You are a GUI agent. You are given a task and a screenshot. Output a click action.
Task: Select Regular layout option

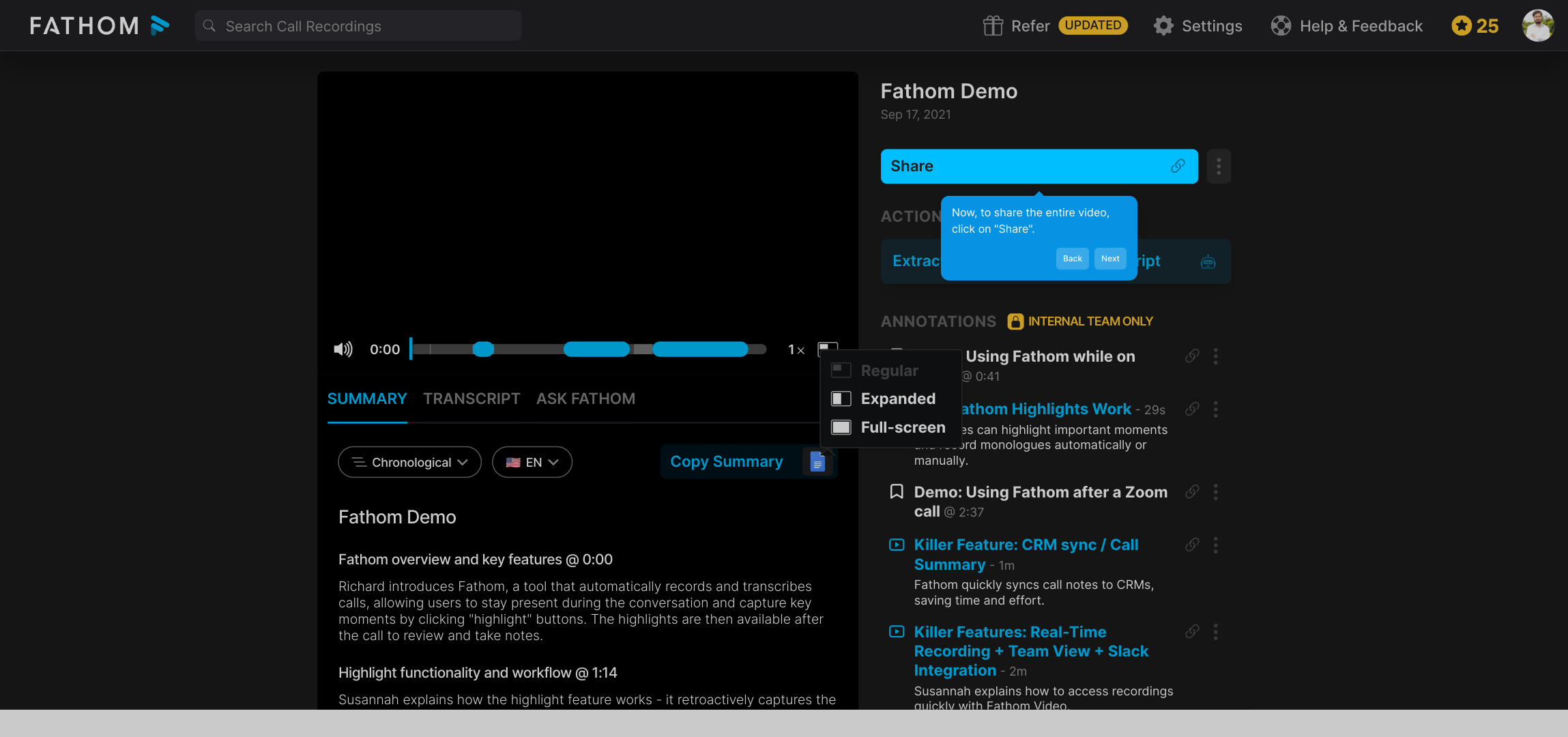(x=890, y=371)
